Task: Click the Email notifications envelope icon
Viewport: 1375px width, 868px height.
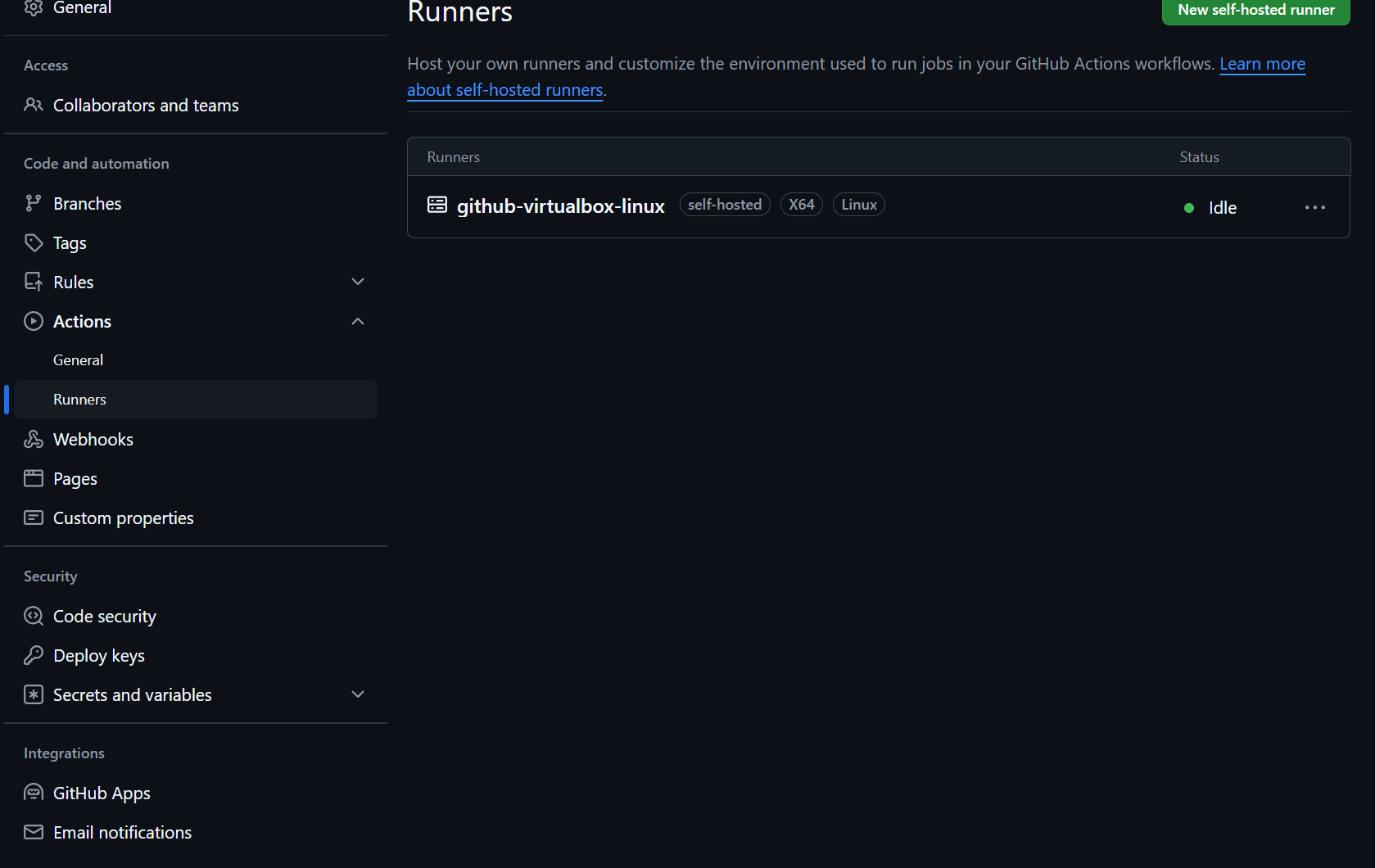Action: pyautogui.click(x=33, y=832)
